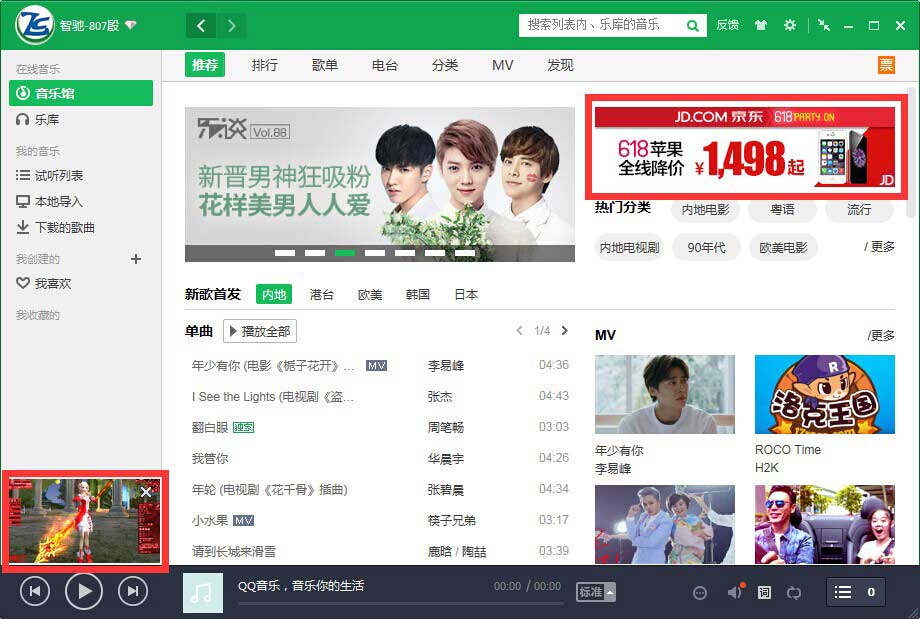Click 独家 badge on 翻白眼
The width and height of the screenshot is (920, 619).
(243, 428)
